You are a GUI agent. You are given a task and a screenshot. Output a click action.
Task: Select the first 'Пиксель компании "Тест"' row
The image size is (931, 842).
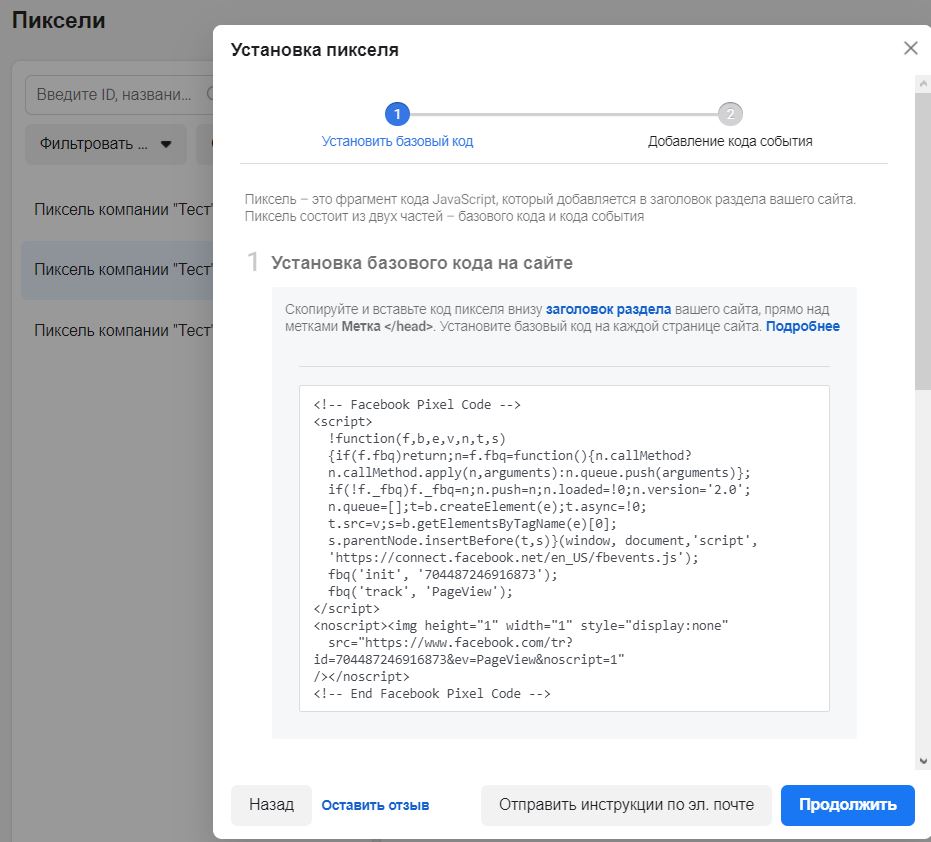point(118,209)
